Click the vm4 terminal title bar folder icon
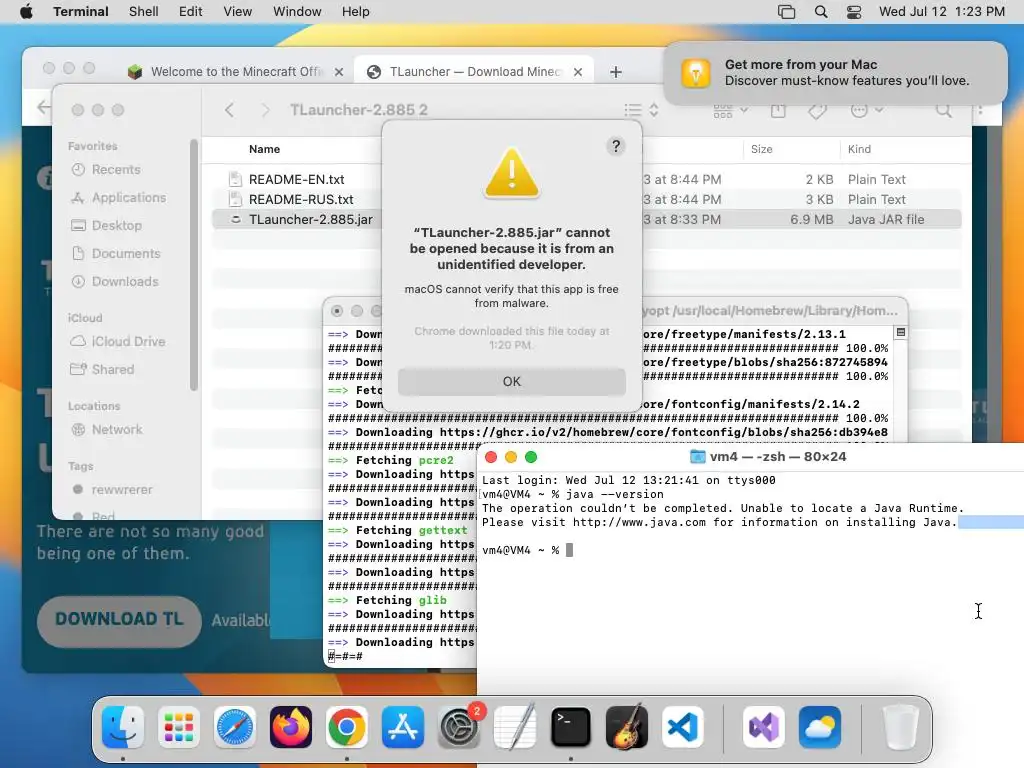The height and width of the screenshot is (768, 1024). (x=697, y=457)
